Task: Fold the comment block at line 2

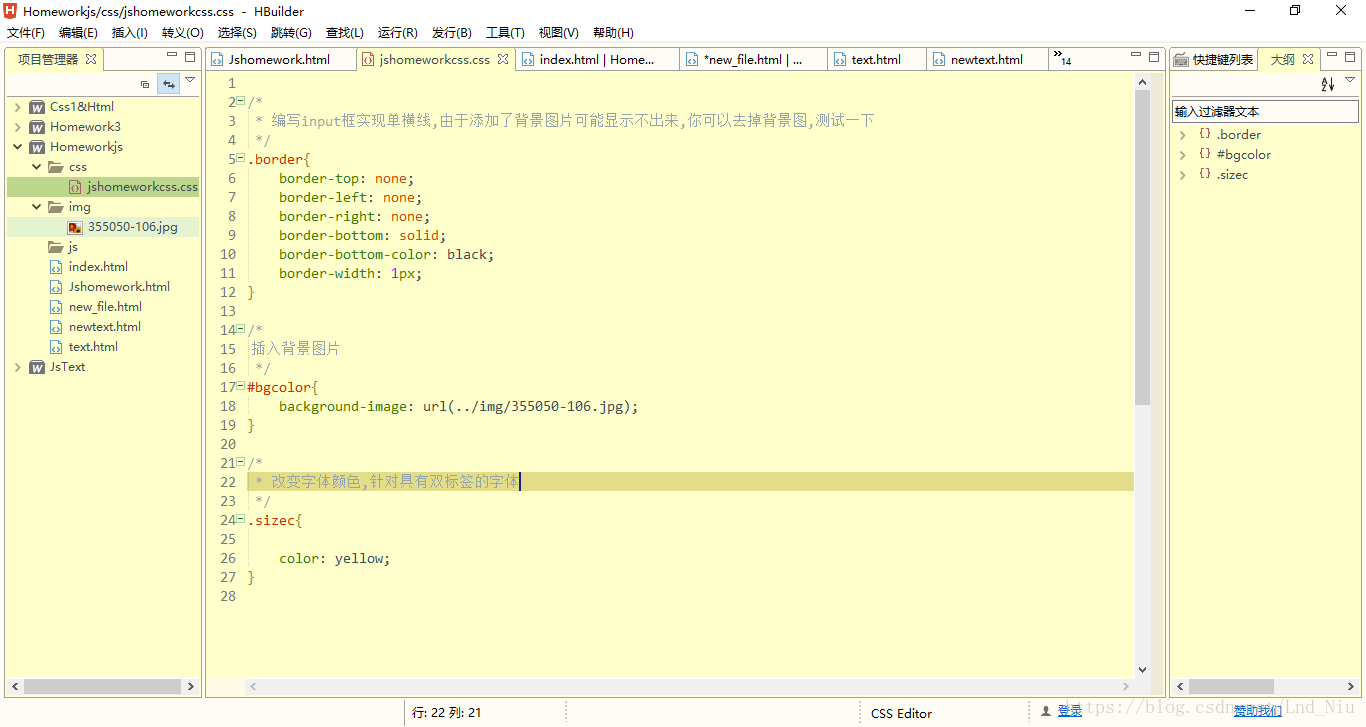Action: click(x=241, y=102)
